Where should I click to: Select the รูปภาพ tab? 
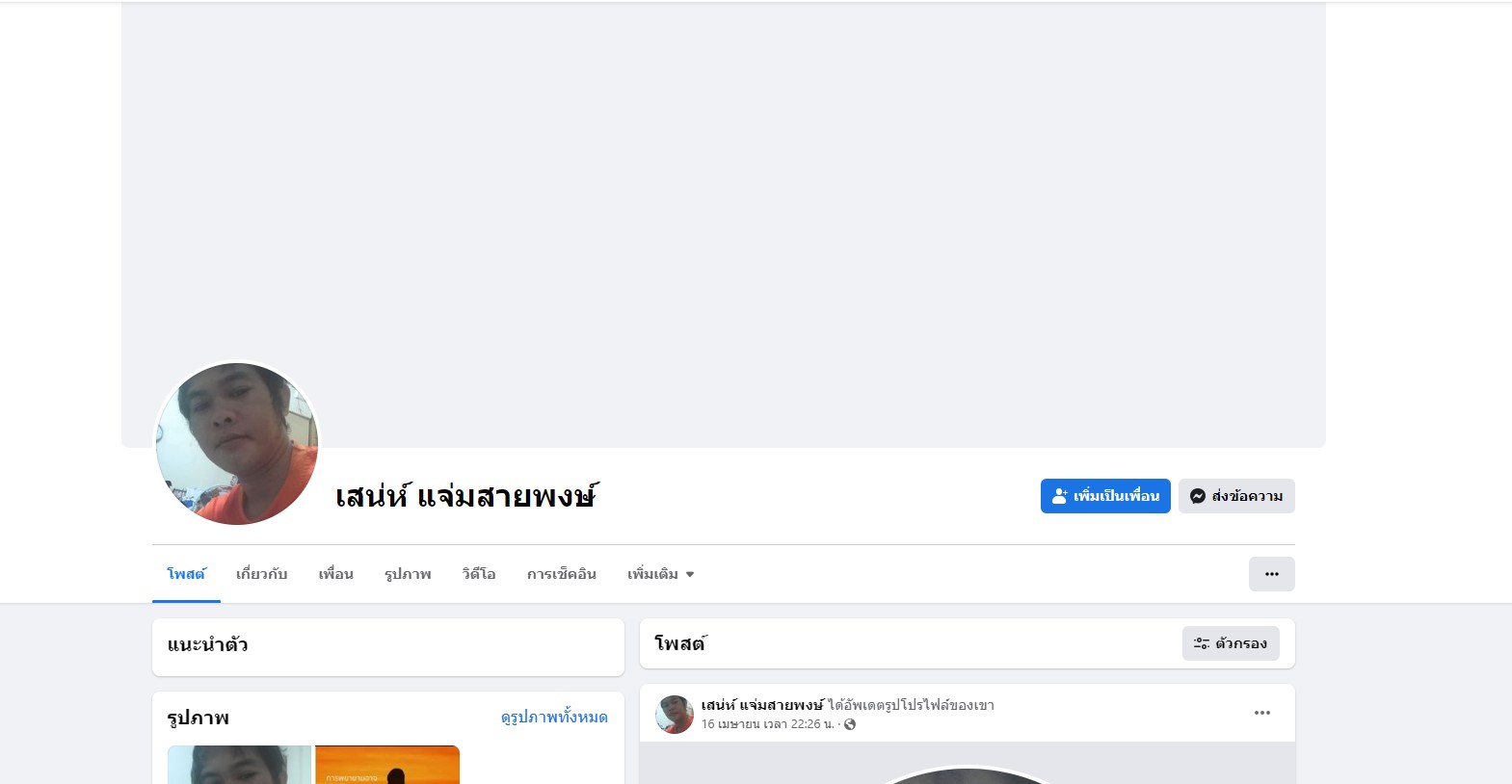point(408,574)
